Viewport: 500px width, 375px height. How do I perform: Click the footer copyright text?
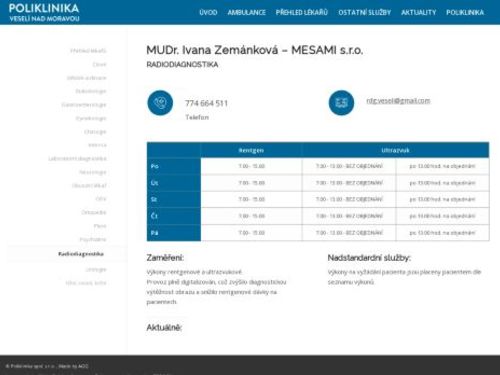coord(47,366)
